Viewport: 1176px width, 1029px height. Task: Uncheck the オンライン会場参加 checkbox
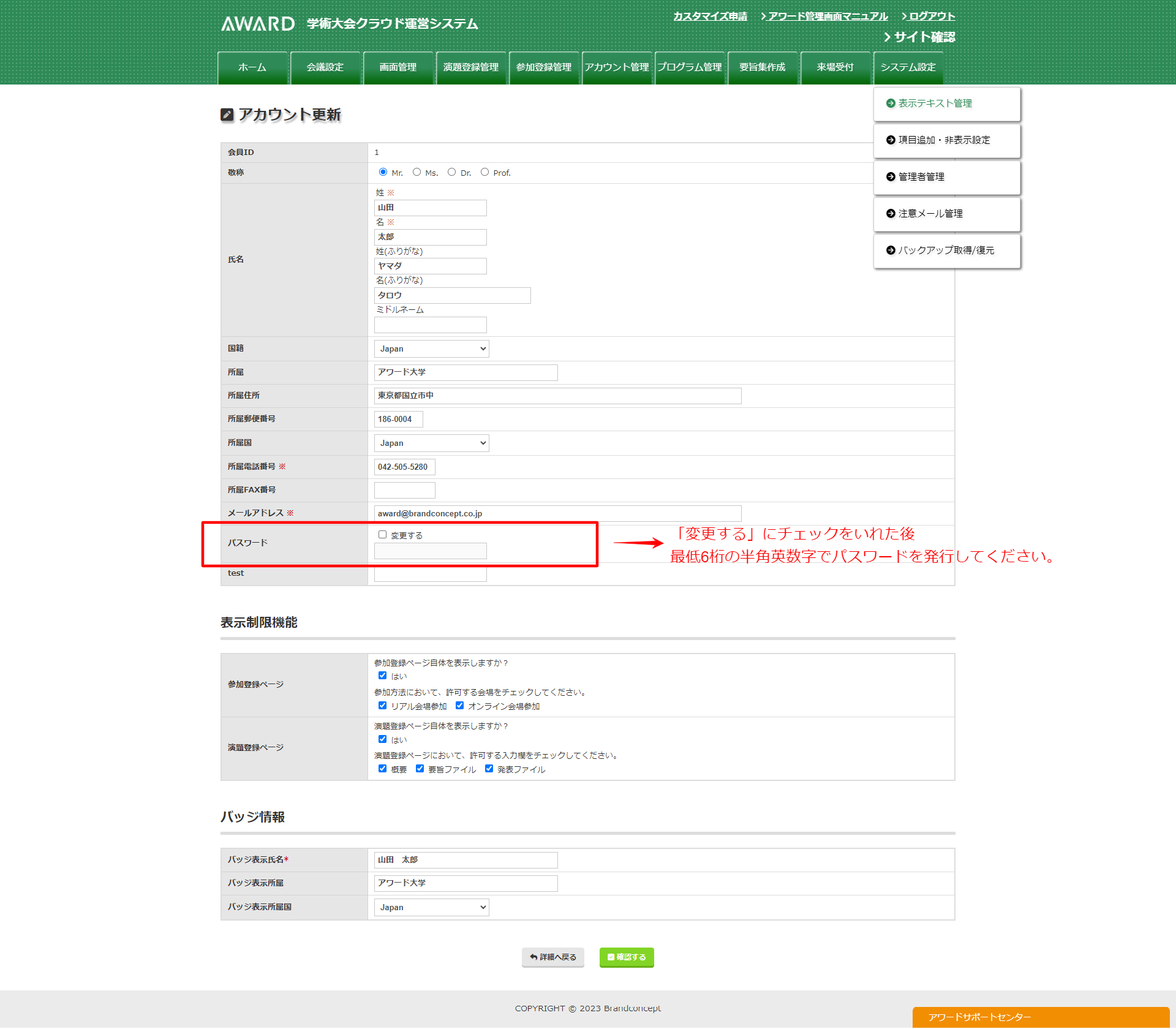pos(459,706)
